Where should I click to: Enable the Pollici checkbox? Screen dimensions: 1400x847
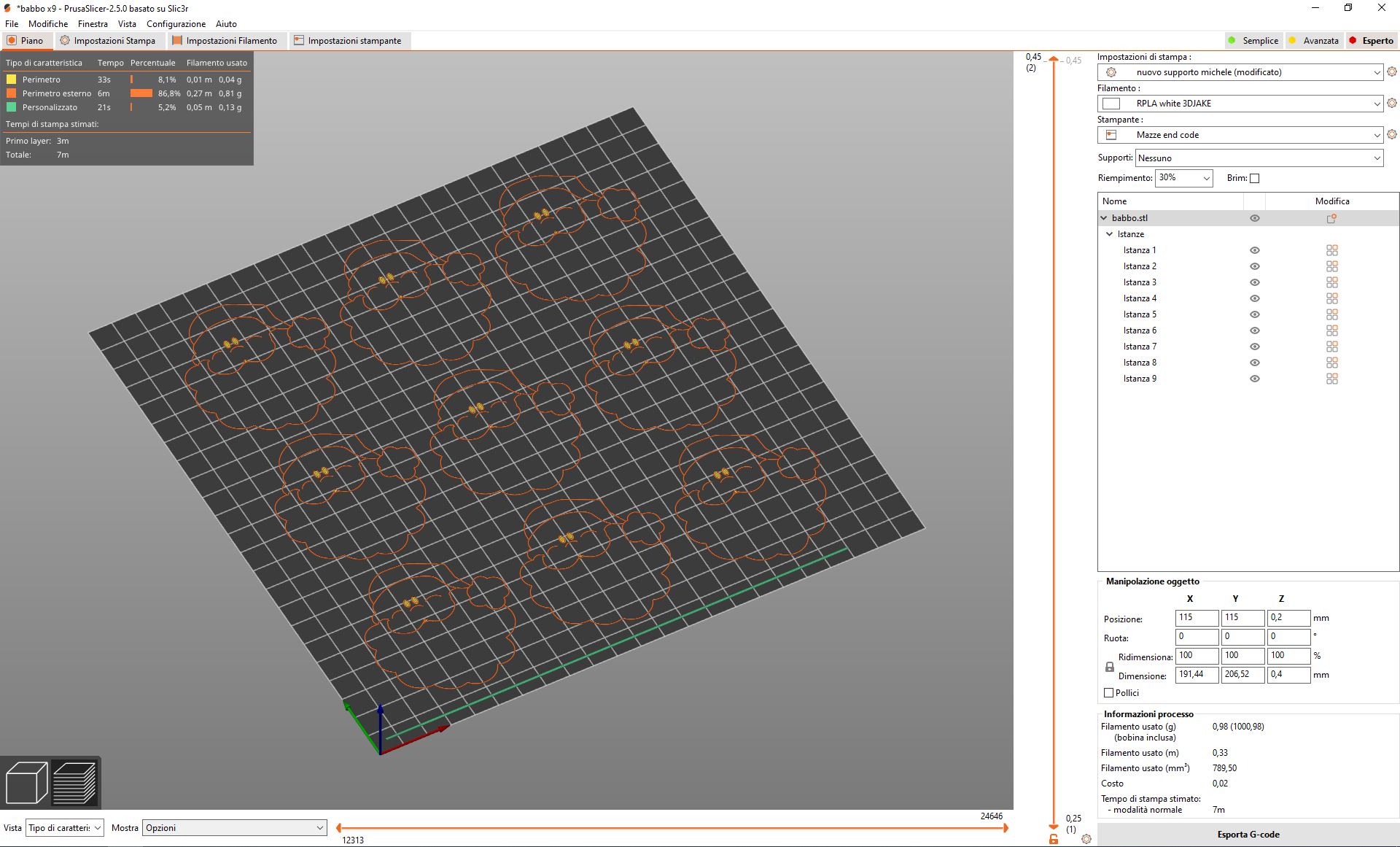pyautogui.click(x=1108, y=693)
